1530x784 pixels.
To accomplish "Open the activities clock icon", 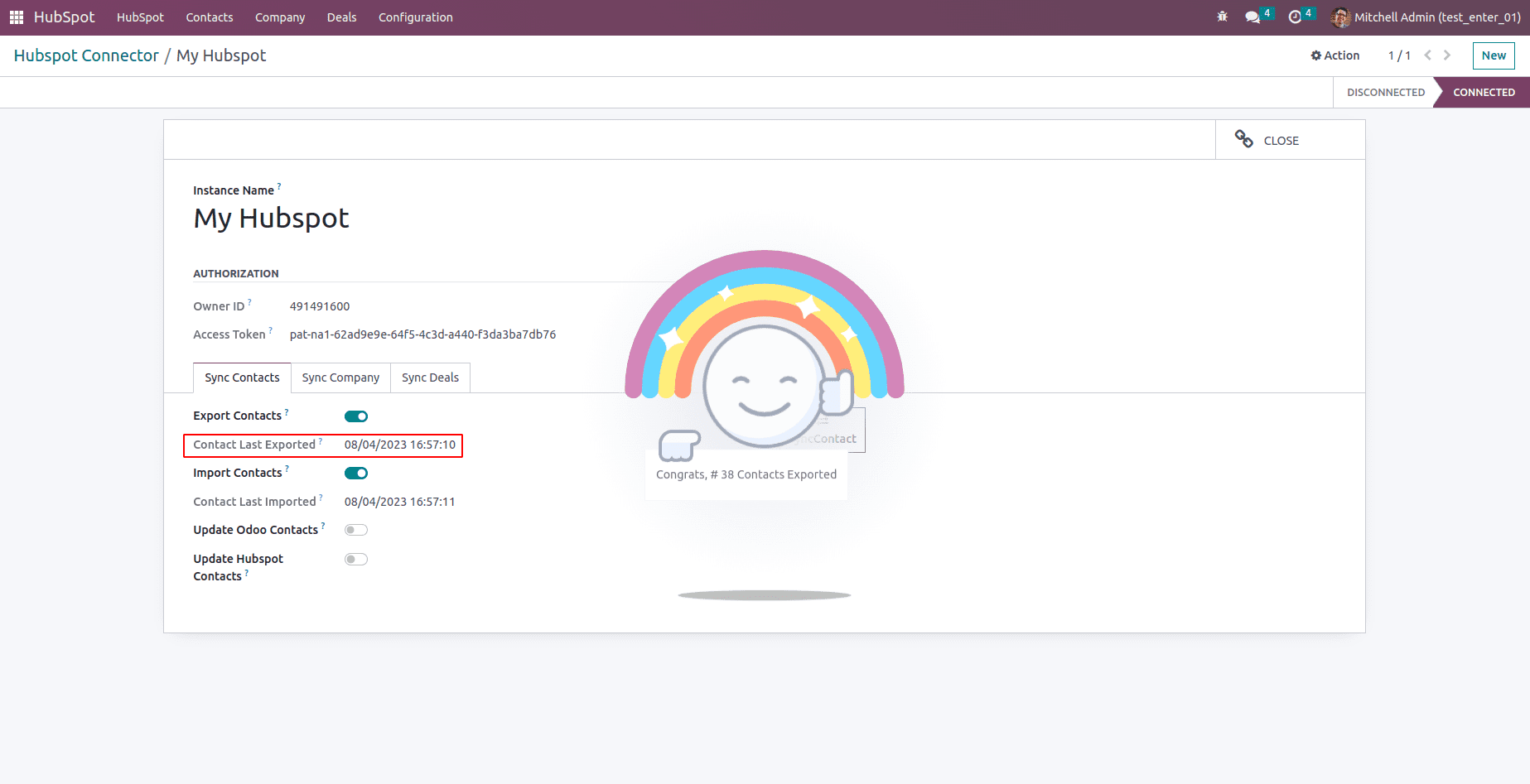I will [1295, 17].
